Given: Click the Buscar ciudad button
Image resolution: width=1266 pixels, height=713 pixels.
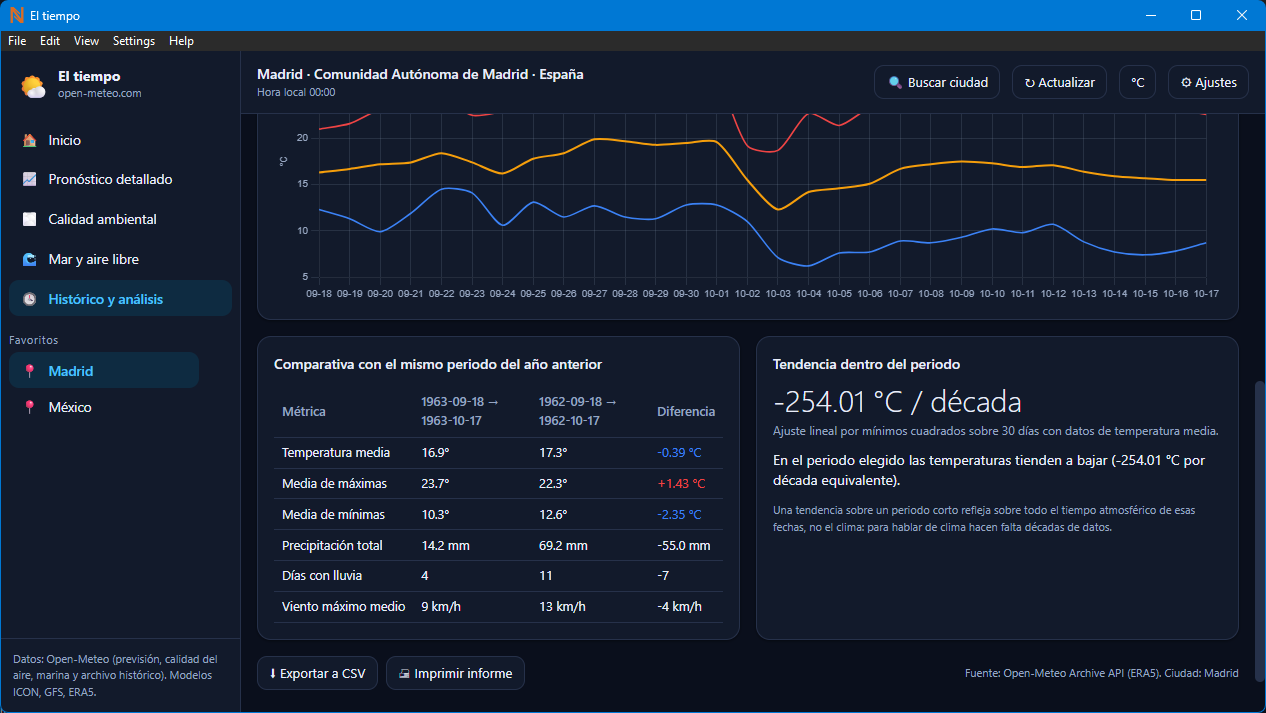Looking at the screenshot, I should point(937,83).
